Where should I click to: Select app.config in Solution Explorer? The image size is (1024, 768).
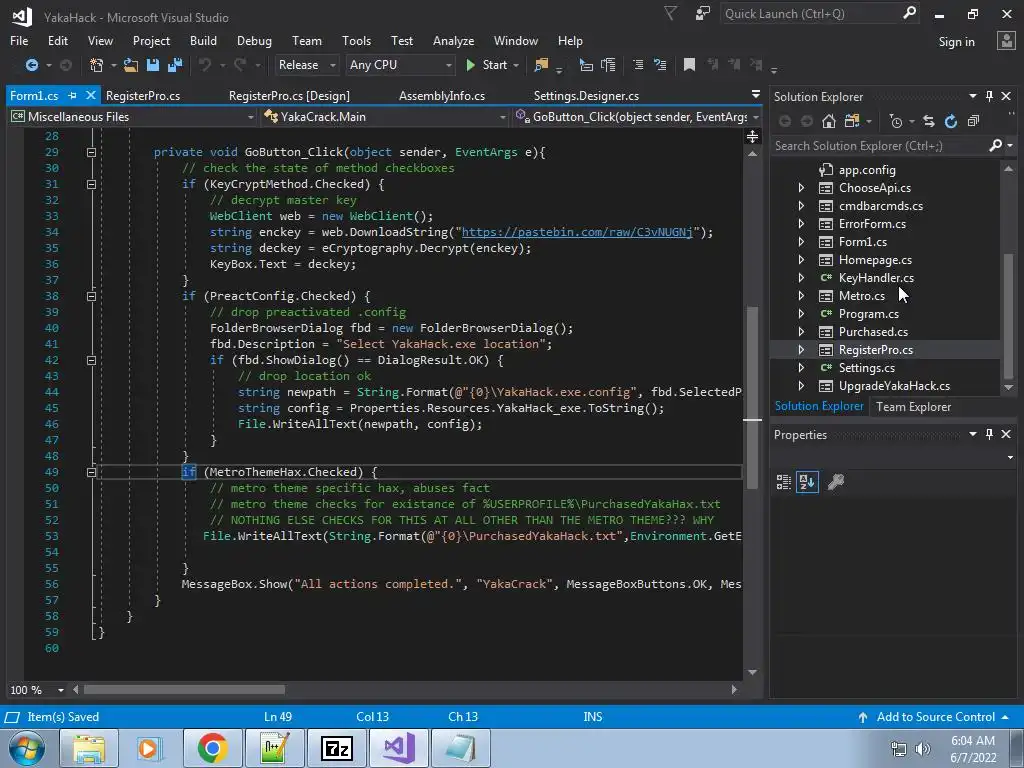tap(867, 170)
